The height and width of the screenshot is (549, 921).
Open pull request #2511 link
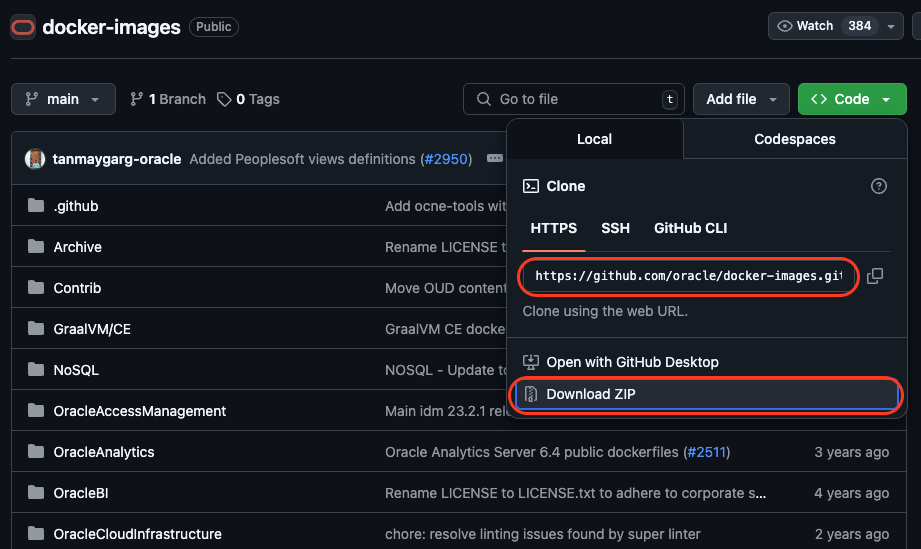(707, 452)
